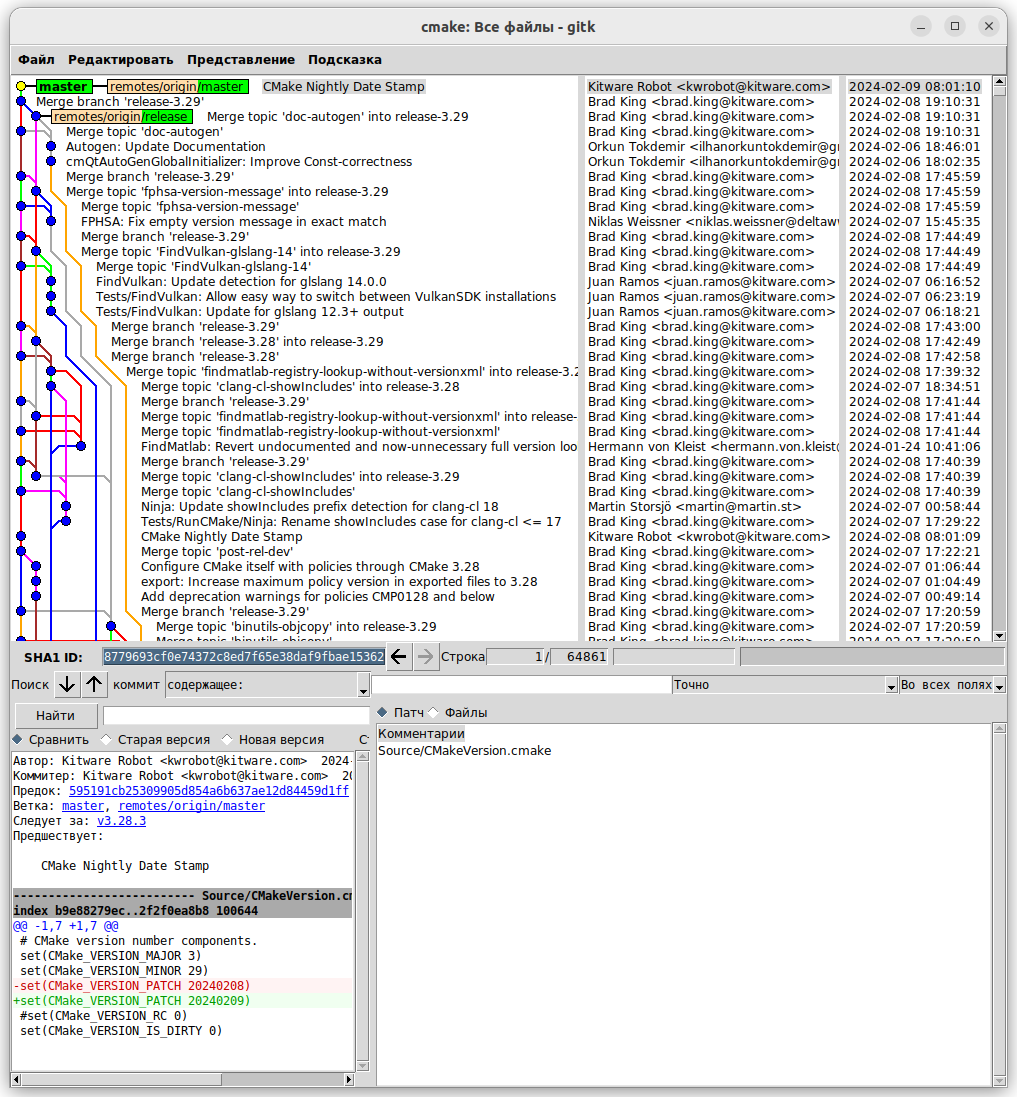Click the back arrow next to SHA1 ID

tap(399, 657)
